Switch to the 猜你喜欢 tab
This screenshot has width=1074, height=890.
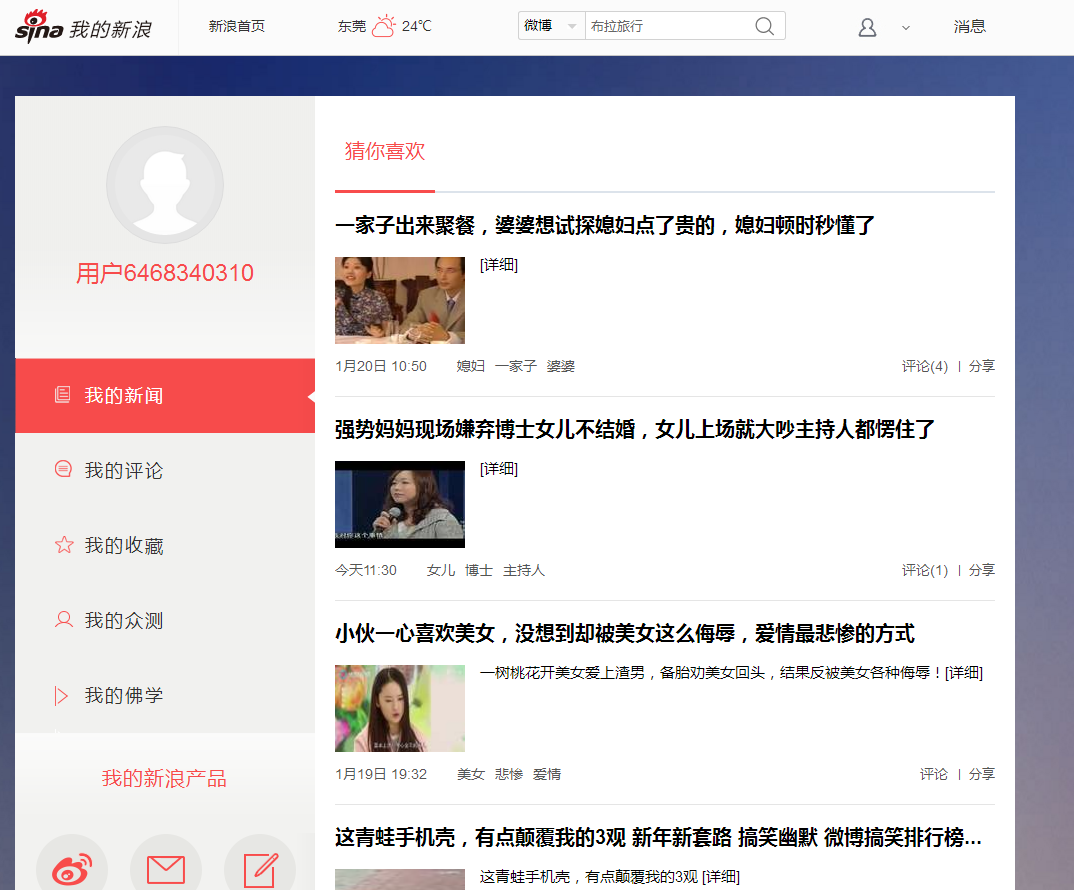click(385, 151)
